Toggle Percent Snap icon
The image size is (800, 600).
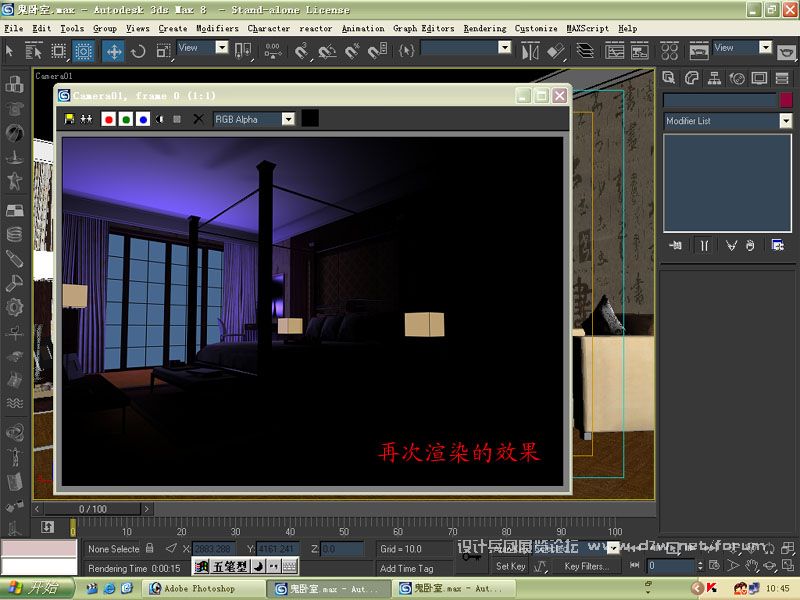coord(352,51)
